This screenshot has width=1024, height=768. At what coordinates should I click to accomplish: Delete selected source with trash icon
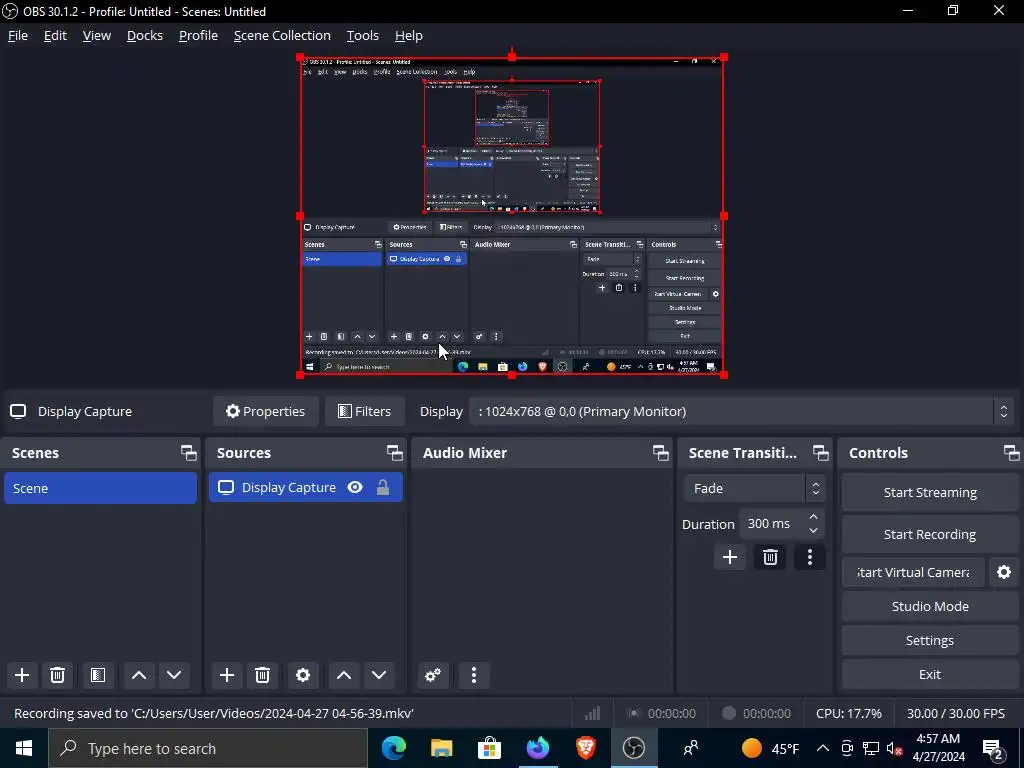click(x=263, y=675)
